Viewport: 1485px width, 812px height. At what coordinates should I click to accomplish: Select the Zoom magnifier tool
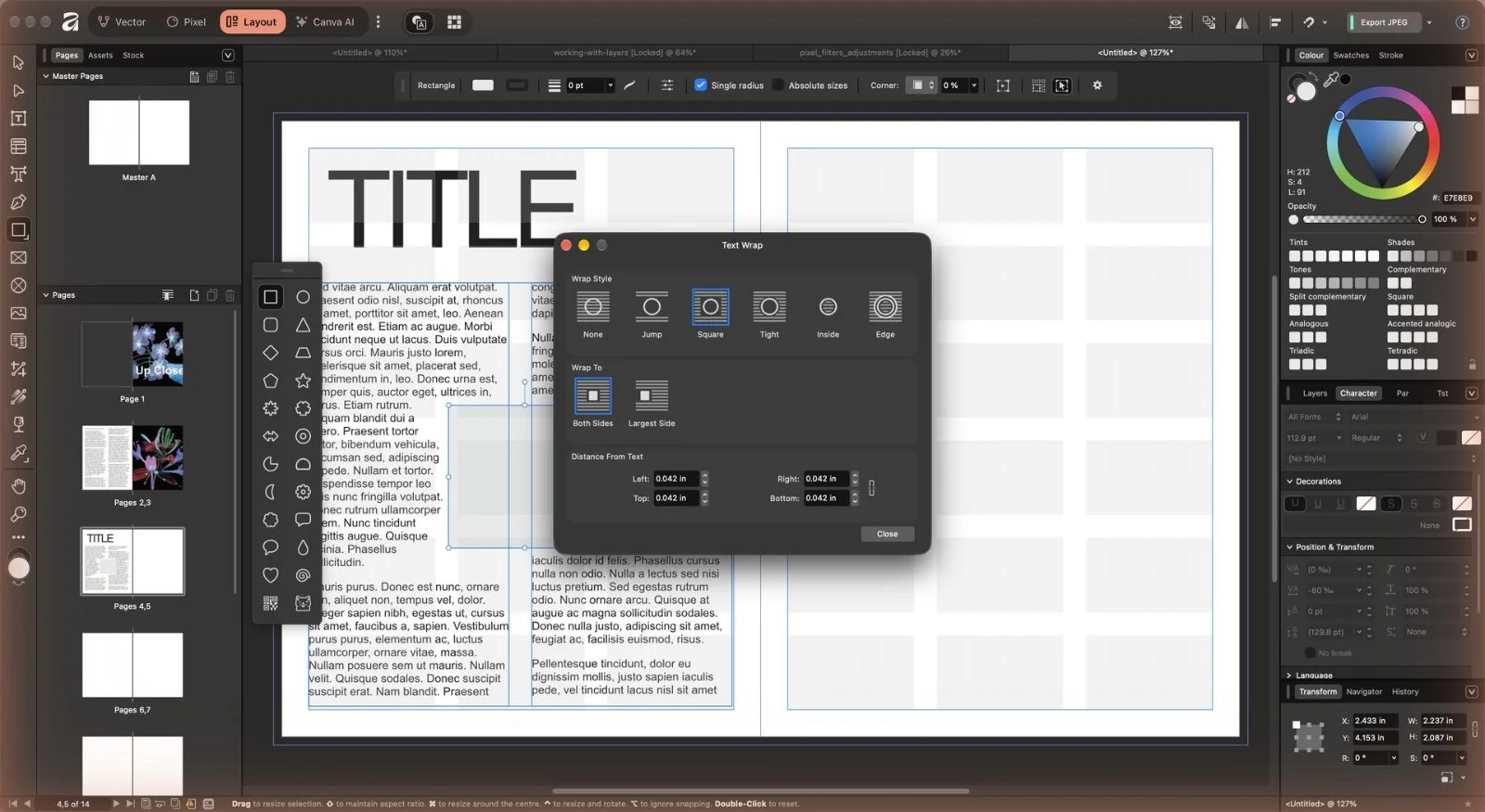tap(19, 514)
